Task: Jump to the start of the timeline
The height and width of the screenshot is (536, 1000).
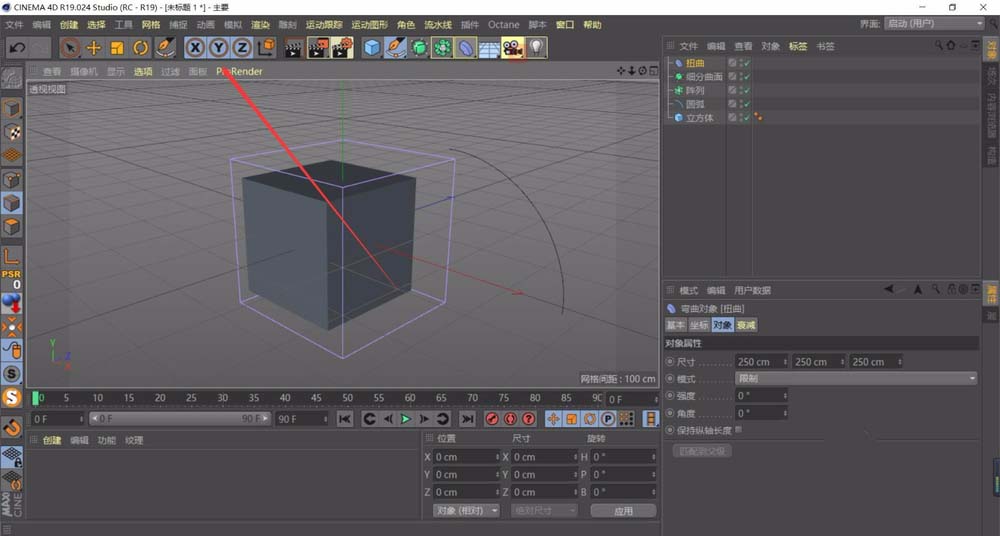Action: 344,419
